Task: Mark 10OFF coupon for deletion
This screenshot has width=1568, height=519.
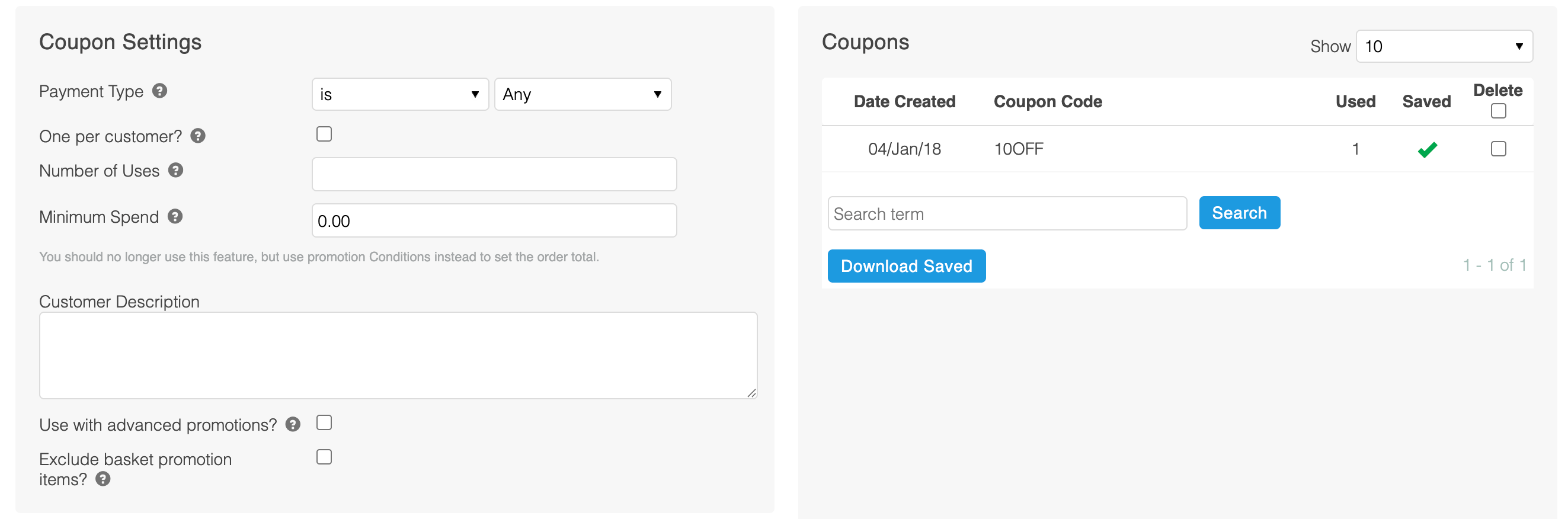Action: [x=1498, y=149]
